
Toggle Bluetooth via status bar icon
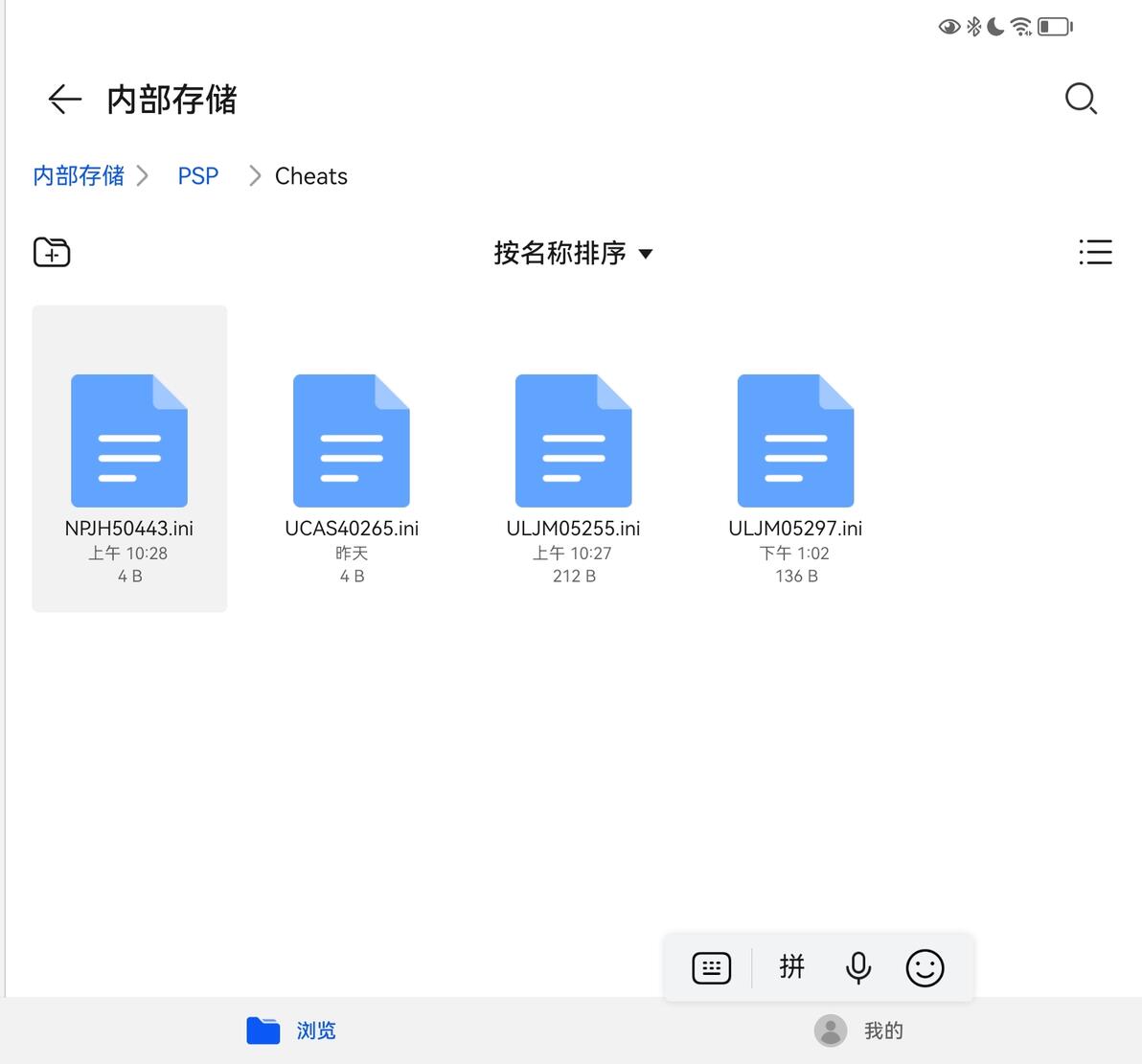973,26
